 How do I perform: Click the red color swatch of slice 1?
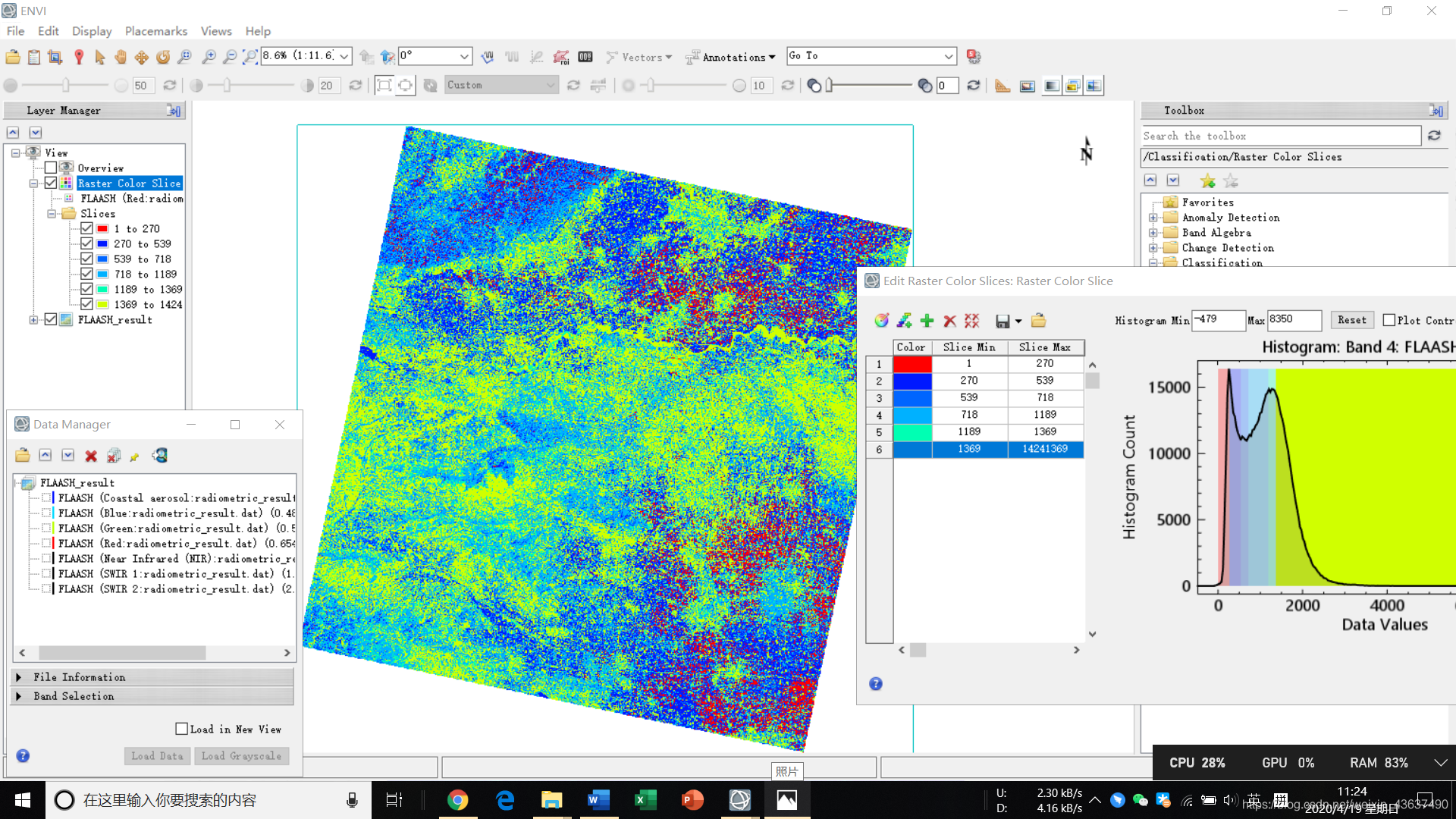912,364
